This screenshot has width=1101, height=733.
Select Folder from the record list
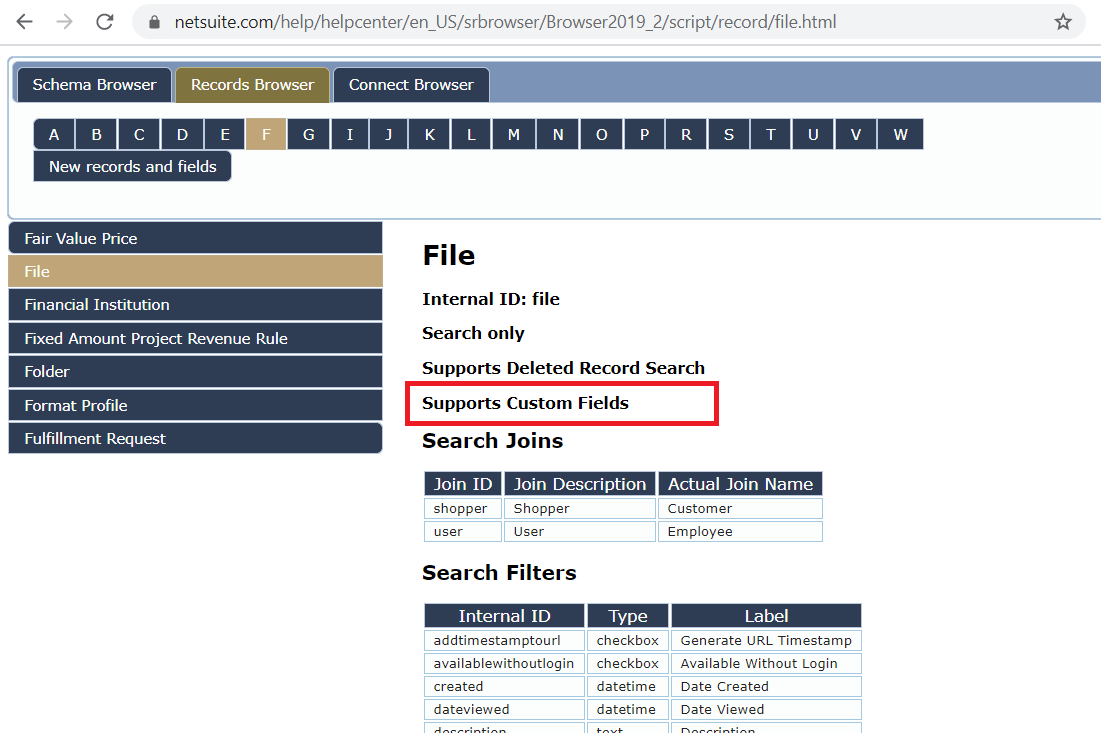[195, 371]
